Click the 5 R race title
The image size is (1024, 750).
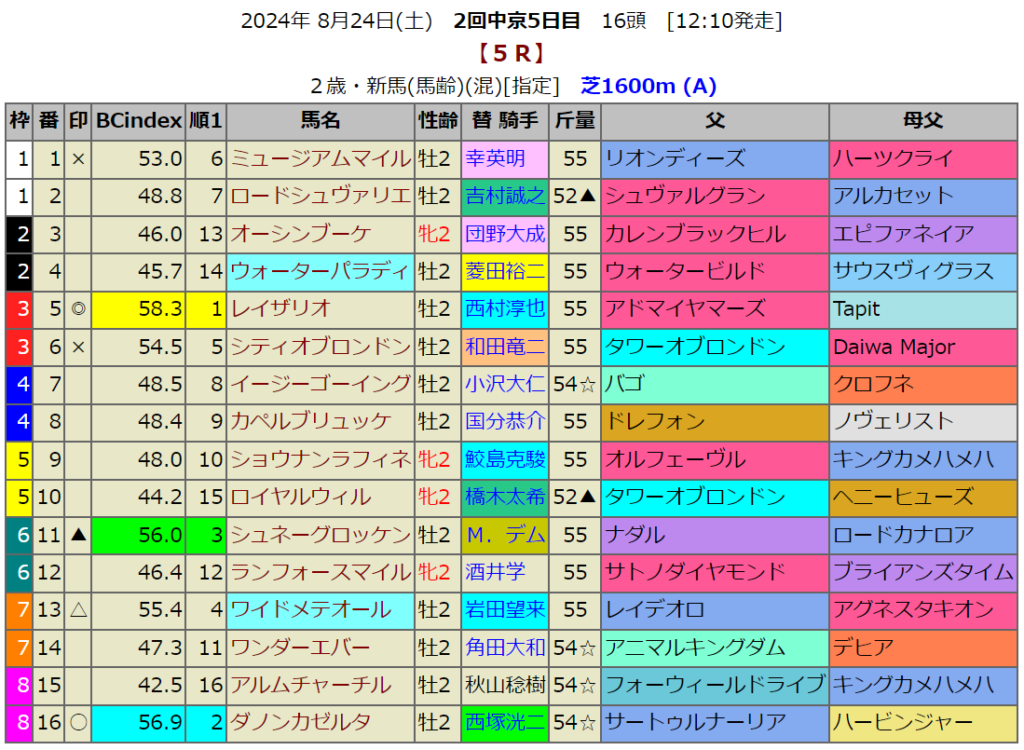[511, 53]
